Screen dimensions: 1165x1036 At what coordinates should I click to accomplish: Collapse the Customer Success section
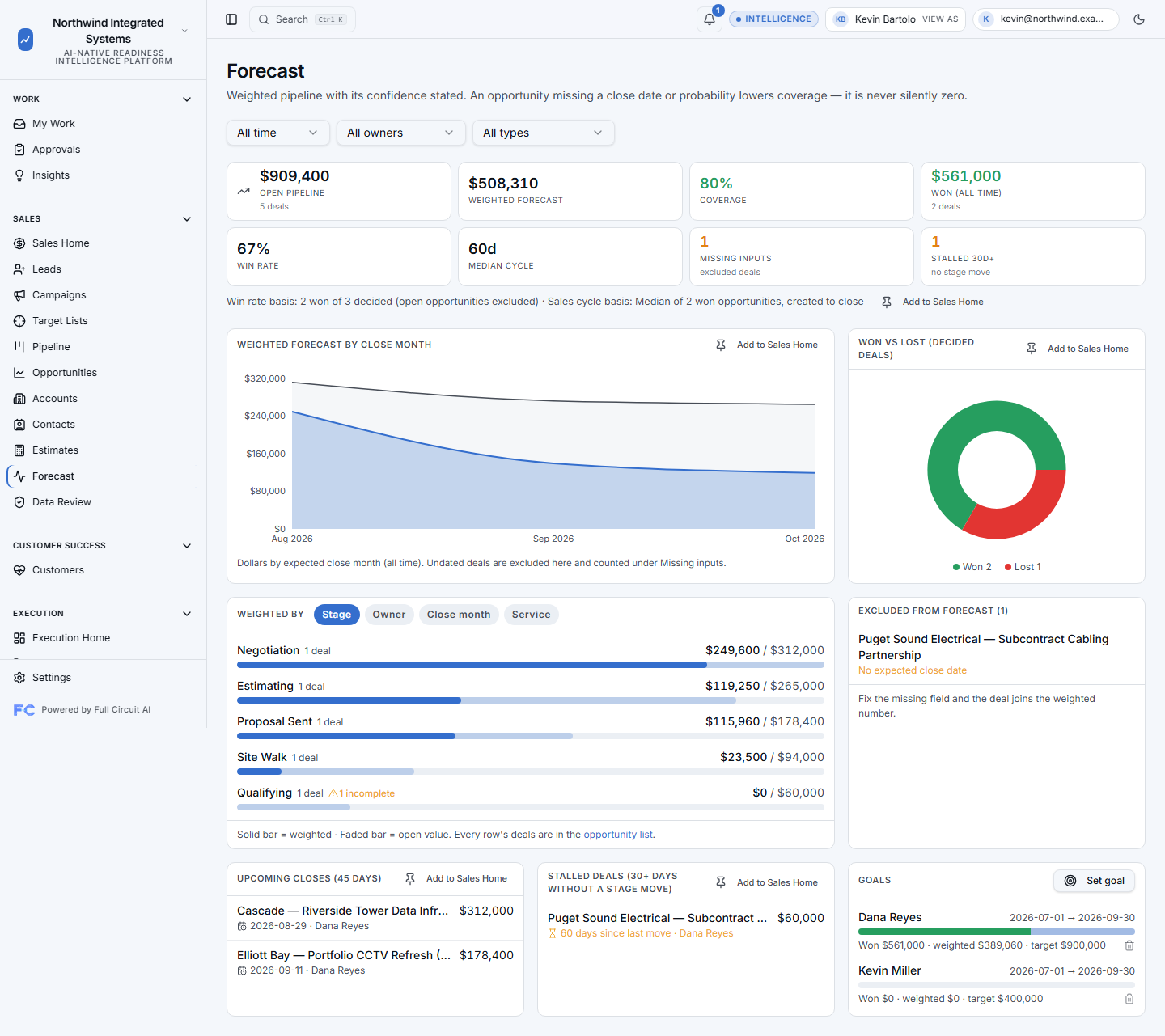click(187, 546)
